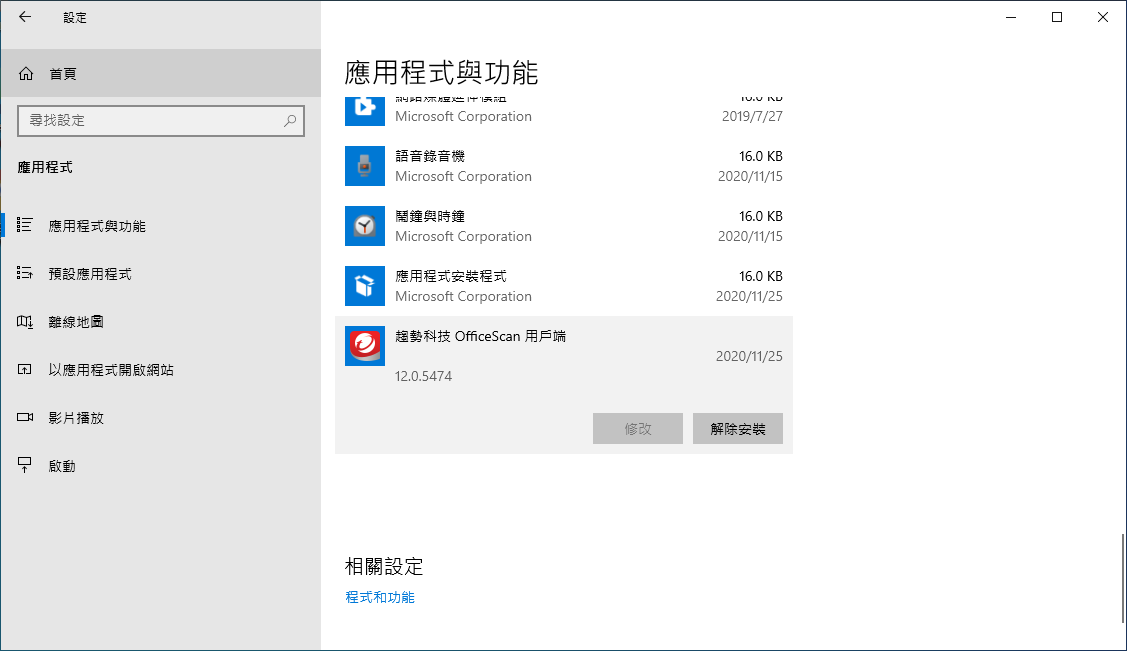Image resolution: width=1127 pixels, height=651 pixels.
Task: Click the back arrow in Settings
Action: (25, 17)
